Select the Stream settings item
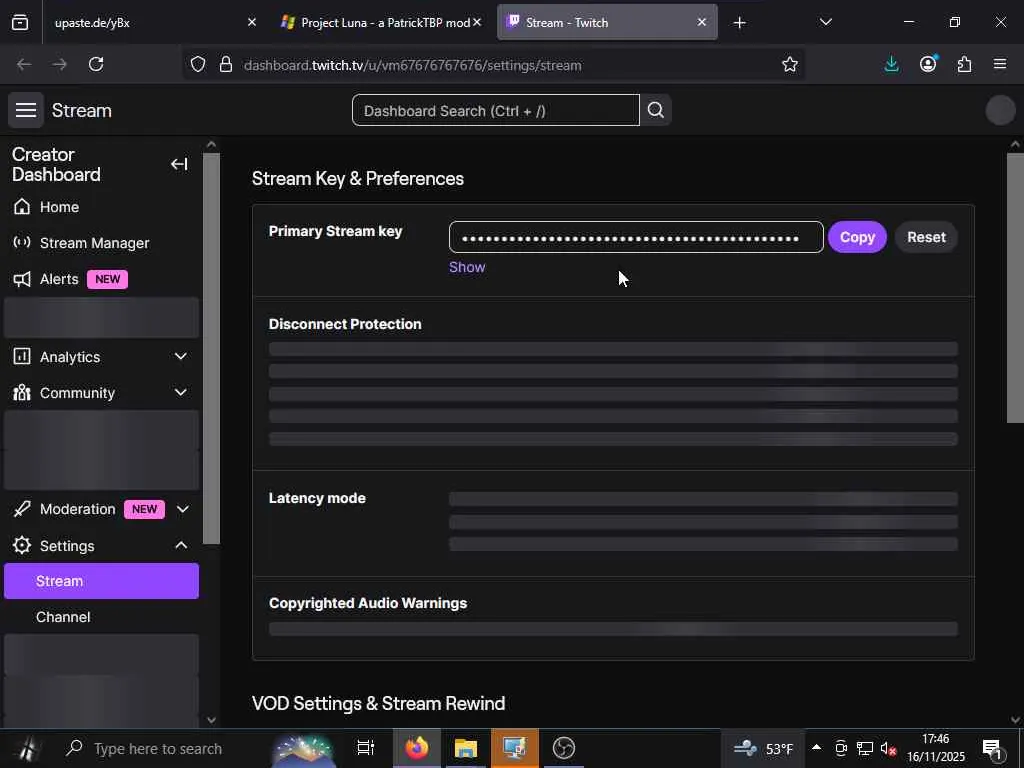 tap(101, 581)
